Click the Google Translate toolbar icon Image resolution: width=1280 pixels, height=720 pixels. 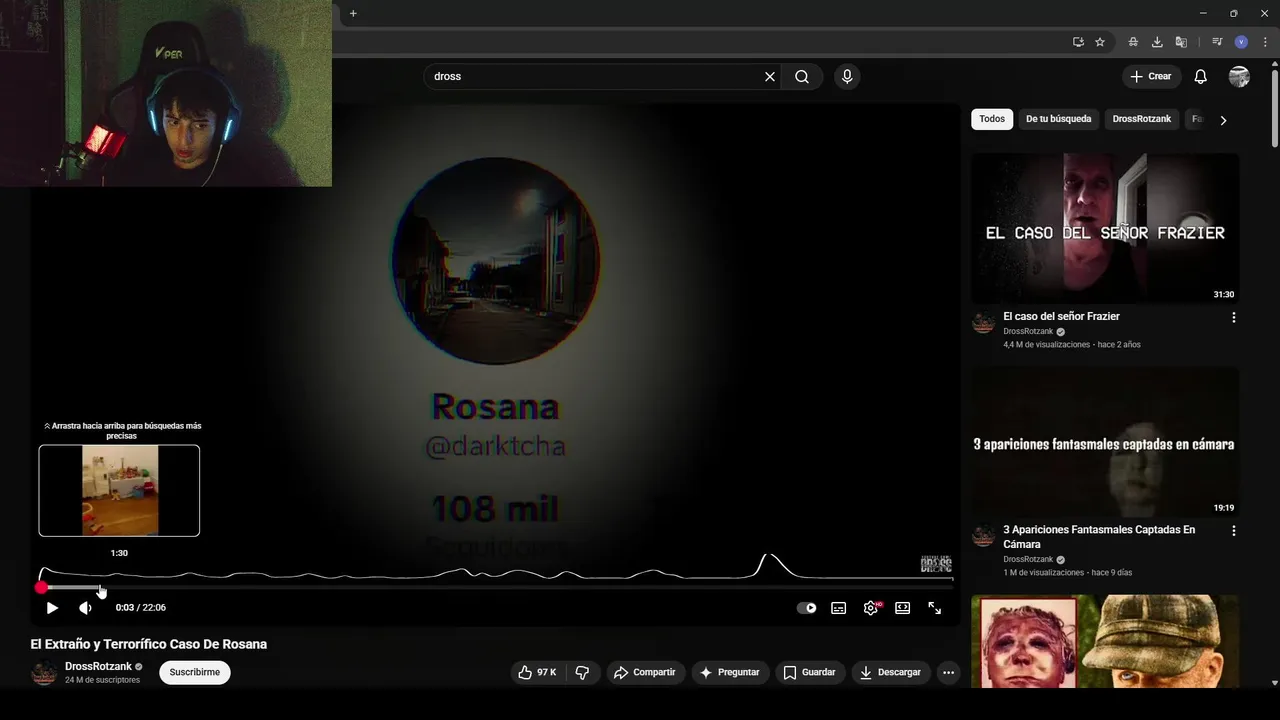tap(1181, 42)
